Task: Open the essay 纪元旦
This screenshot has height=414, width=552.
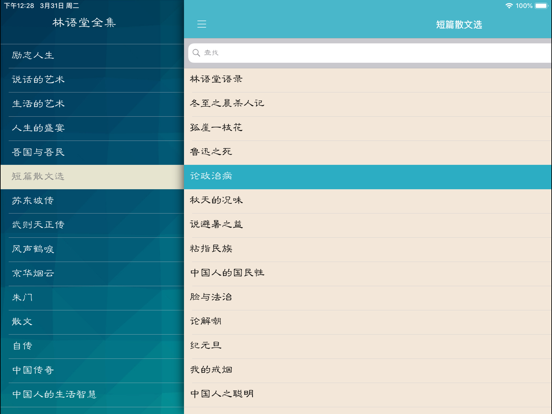Action: [x=368, y=346]
